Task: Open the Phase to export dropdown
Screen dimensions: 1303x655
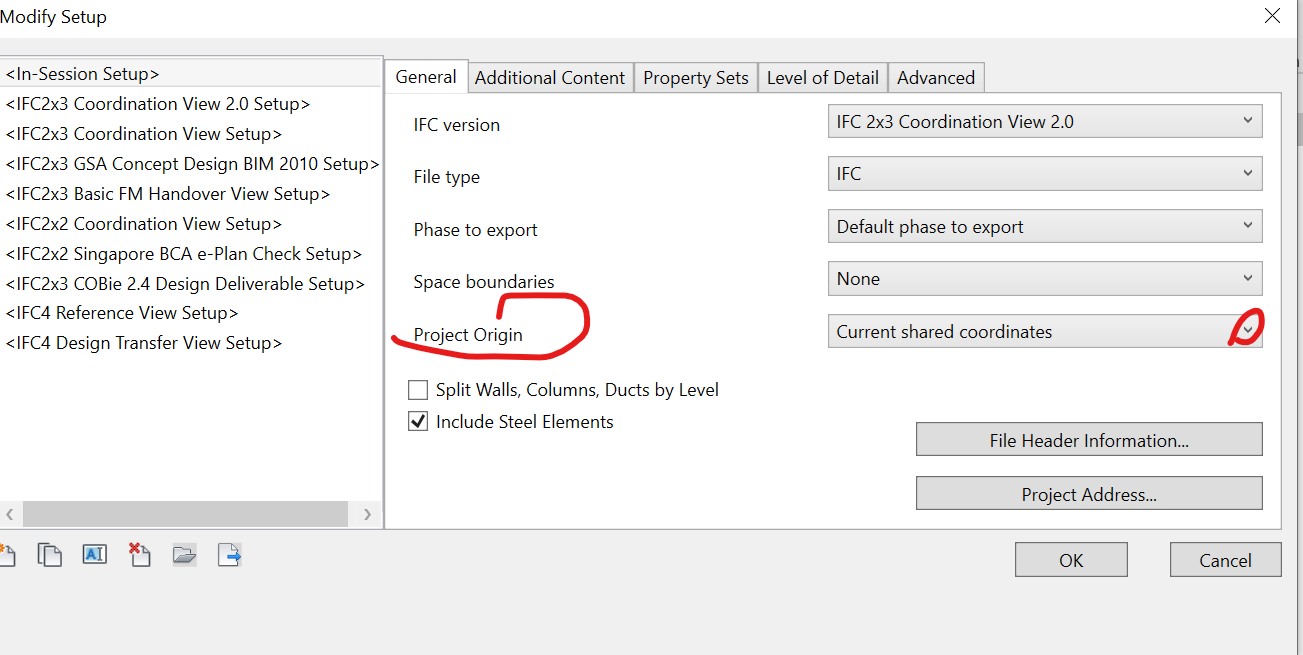Action: coord(1248,226)
